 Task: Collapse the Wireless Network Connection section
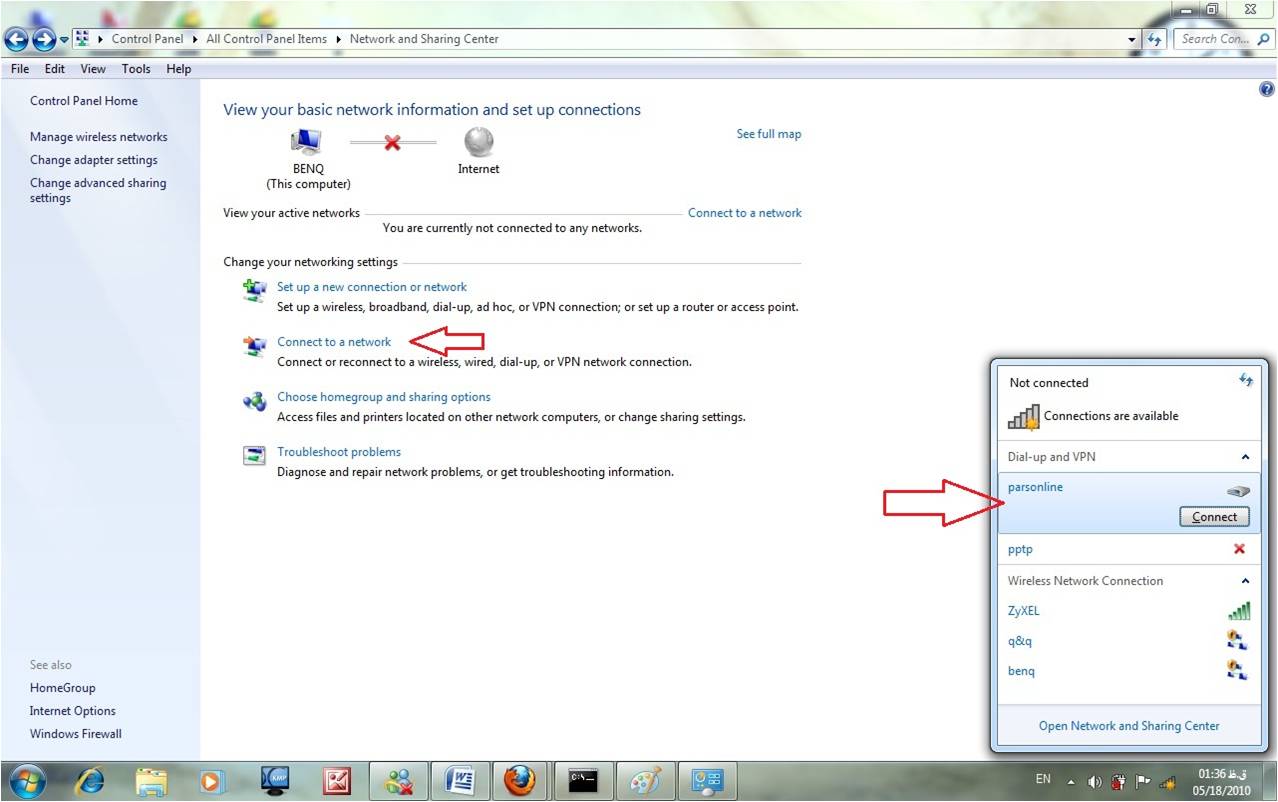[x=1245, y=581]
